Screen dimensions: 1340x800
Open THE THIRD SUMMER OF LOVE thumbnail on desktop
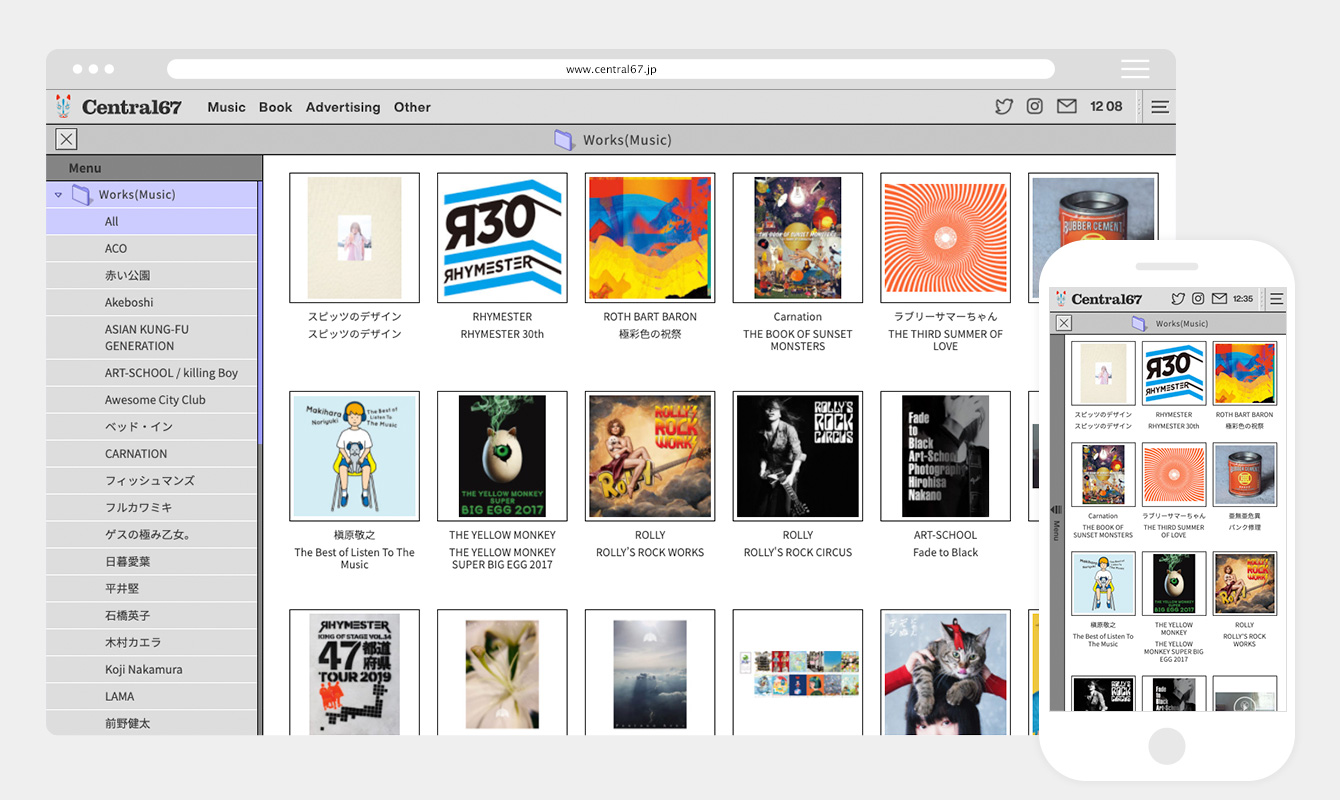click(x=945, y=238)
